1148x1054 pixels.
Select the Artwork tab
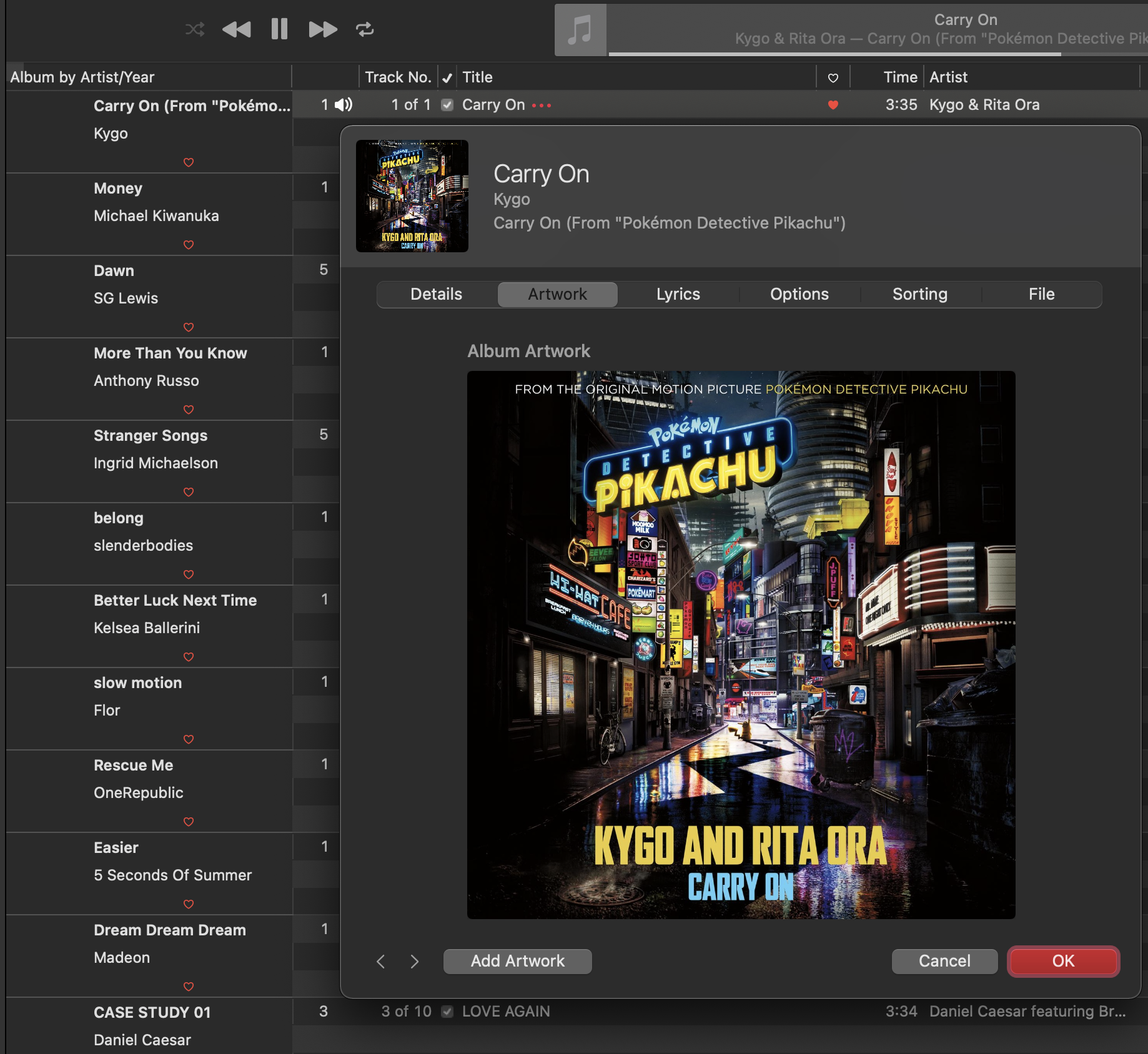(558, 294)
